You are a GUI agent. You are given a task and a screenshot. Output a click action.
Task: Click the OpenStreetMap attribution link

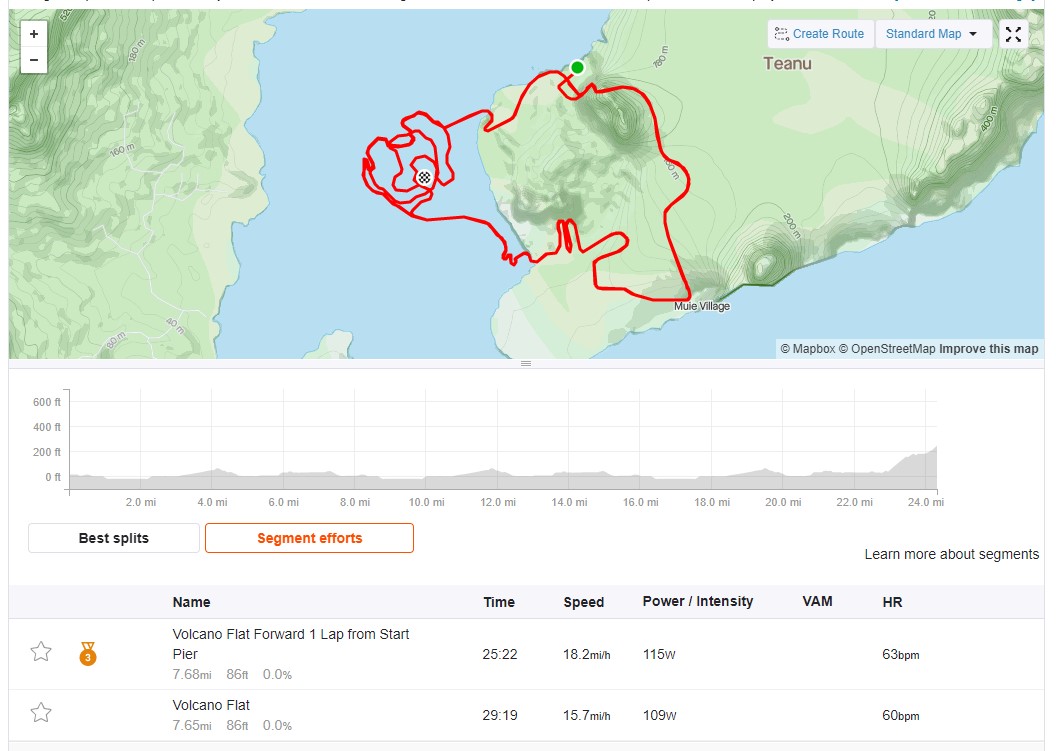[887, 349]
